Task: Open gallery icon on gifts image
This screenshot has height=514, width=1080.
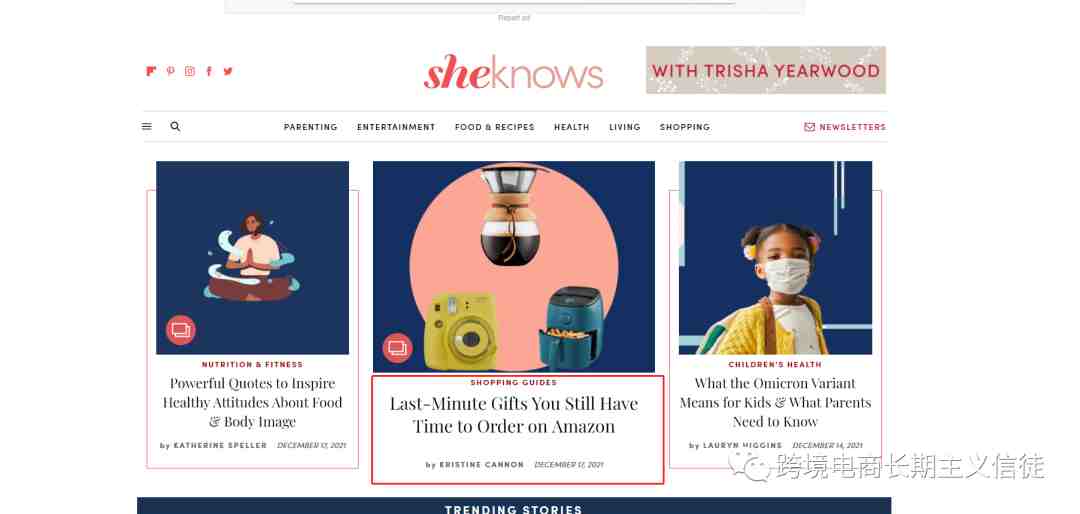Action: coord(397,348)
